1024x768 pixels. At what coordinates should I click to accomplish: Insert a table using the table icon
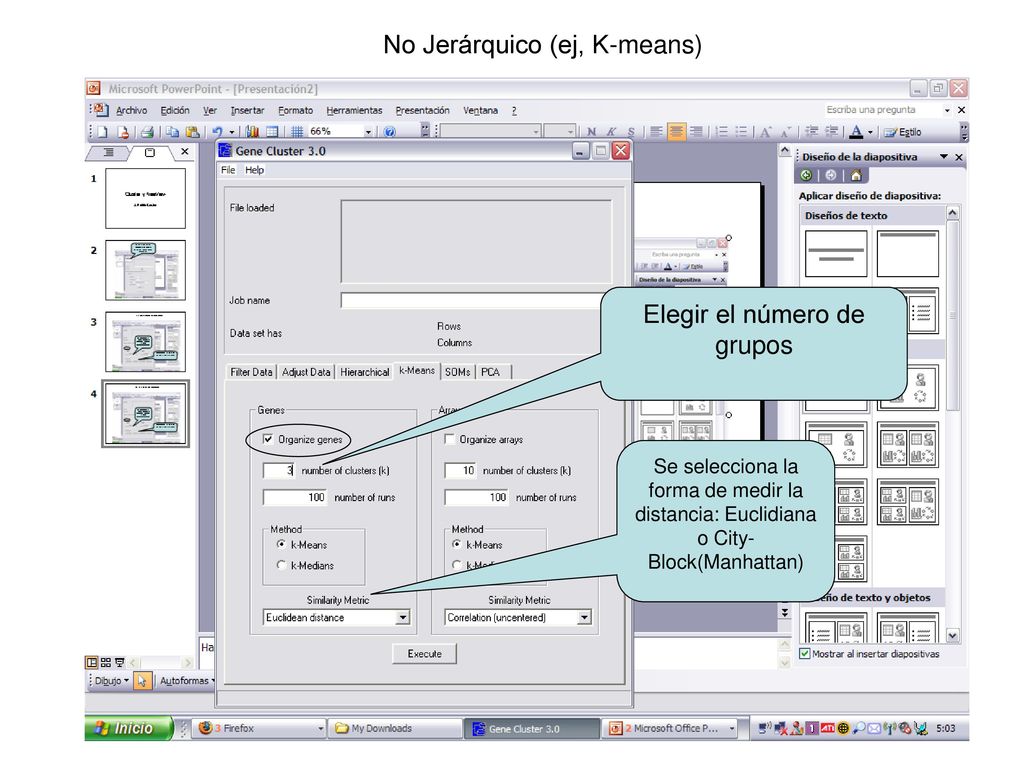(x=272, y=132)
